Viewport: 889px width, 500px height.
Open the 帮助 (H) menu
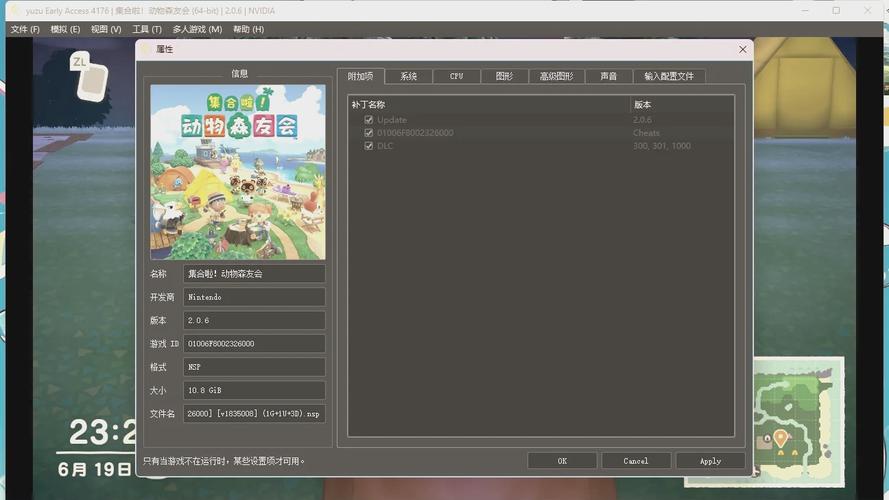(x=248, y=29)
